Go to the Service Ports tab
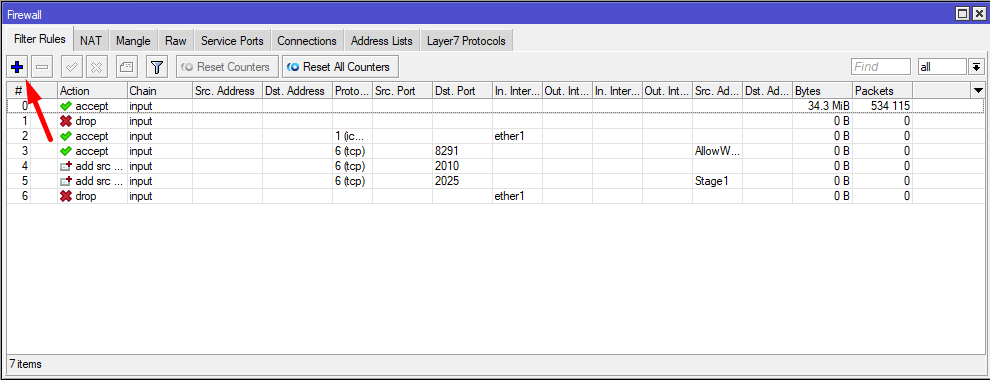Viewport: 990px width, 380px height. (232, 41)
